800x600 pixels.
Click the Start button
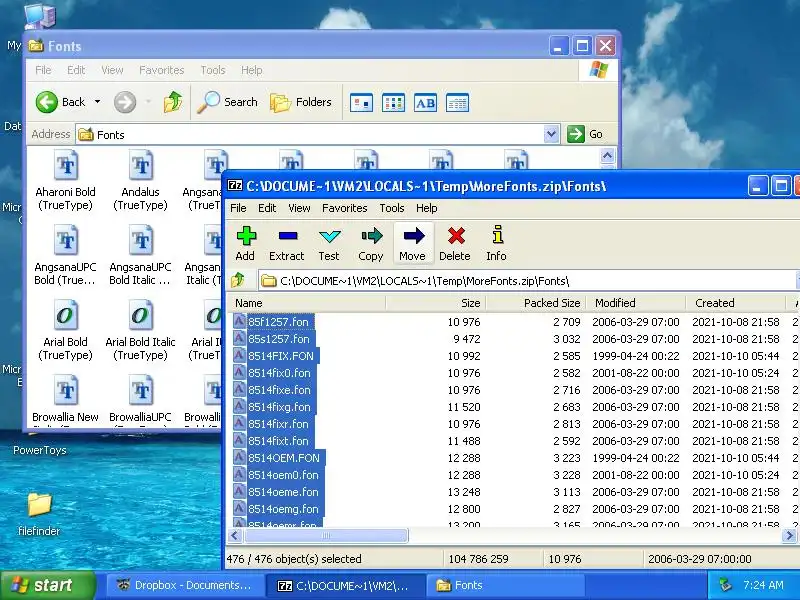click(47, 585)
